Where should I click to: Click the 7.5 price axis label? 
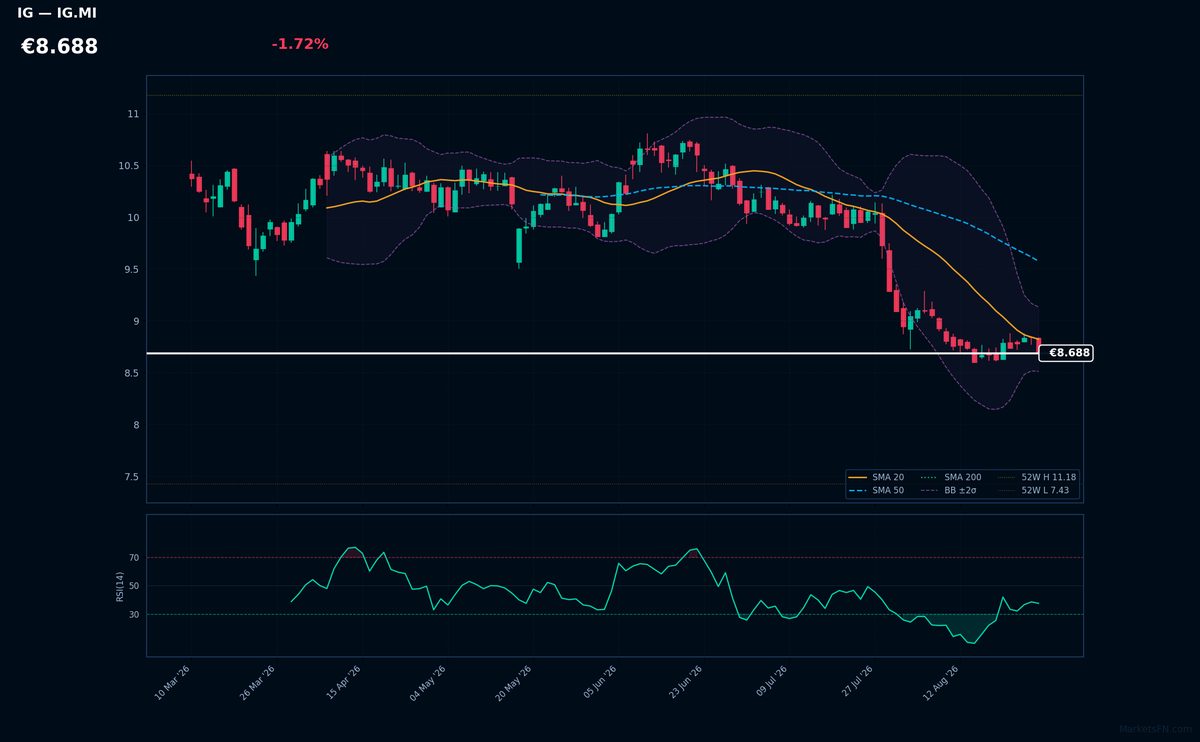[x=130, y=478]
